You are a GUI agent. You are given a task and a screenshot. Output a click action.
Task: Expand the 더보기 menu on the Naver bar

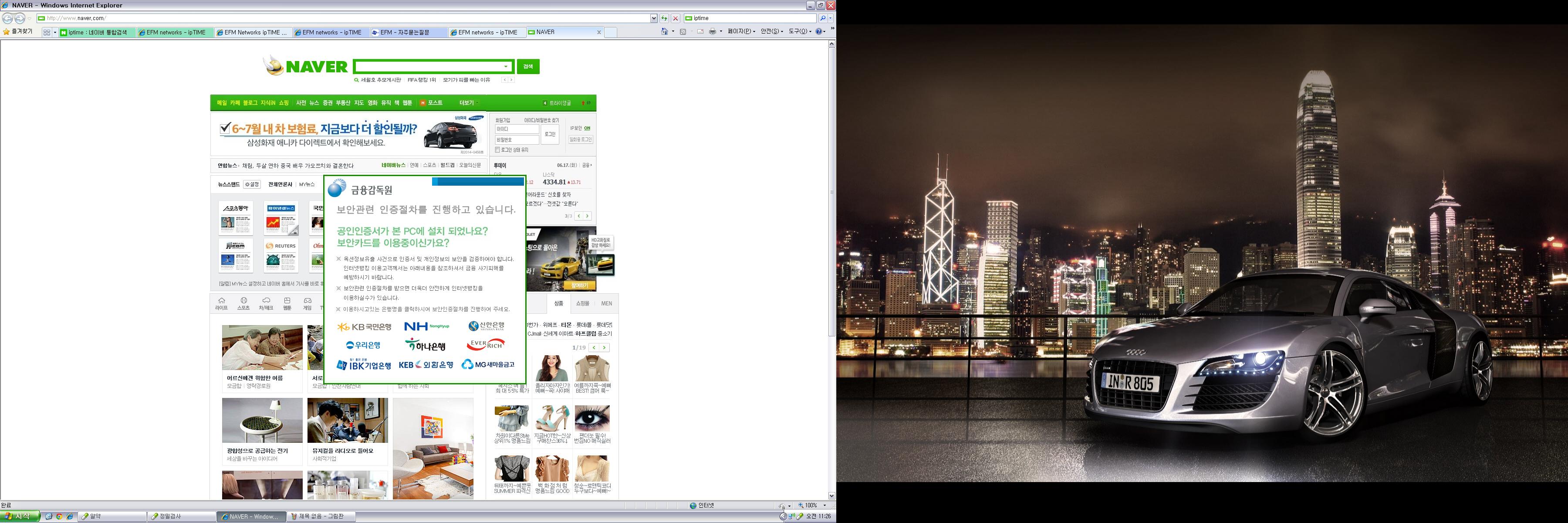469,103
